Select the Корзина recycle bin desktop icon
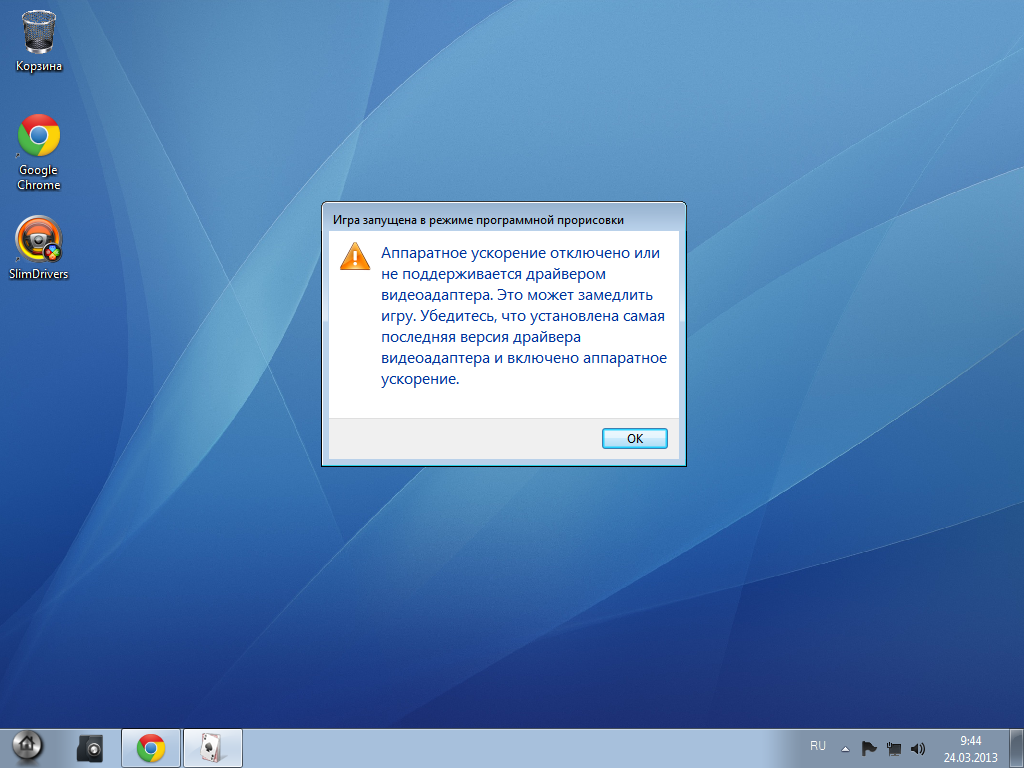1024x768 pixels. [39, 40]
